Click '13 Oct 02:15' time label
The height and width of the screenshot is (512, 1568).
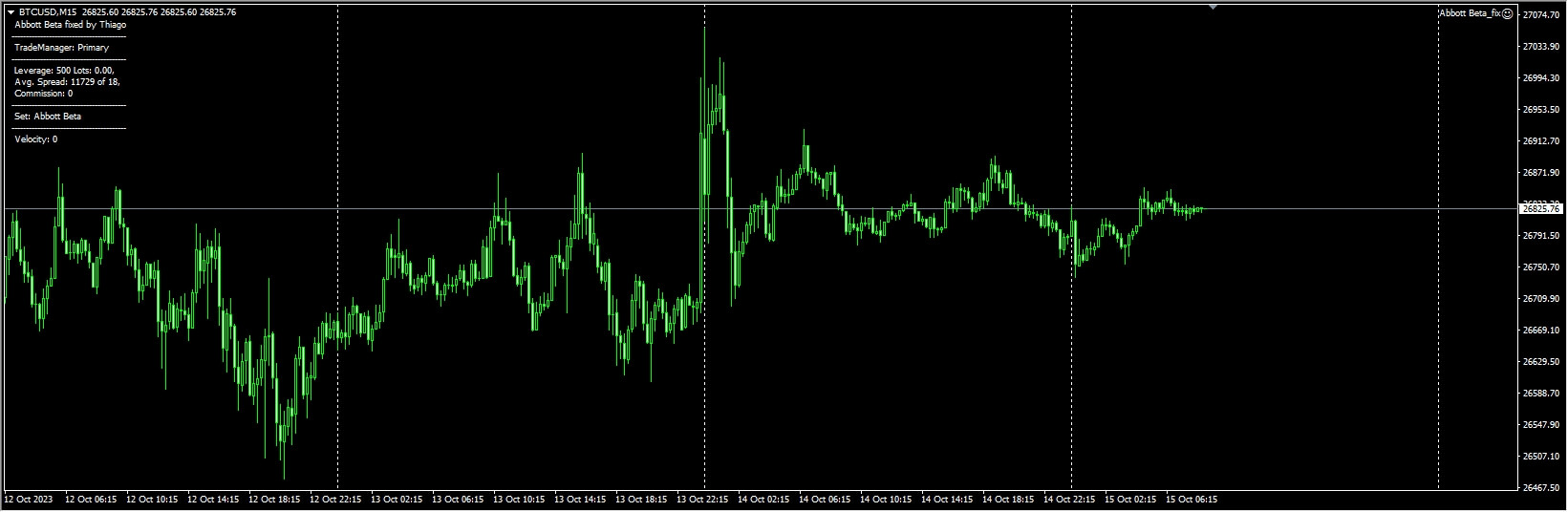(x=397, y=499)
